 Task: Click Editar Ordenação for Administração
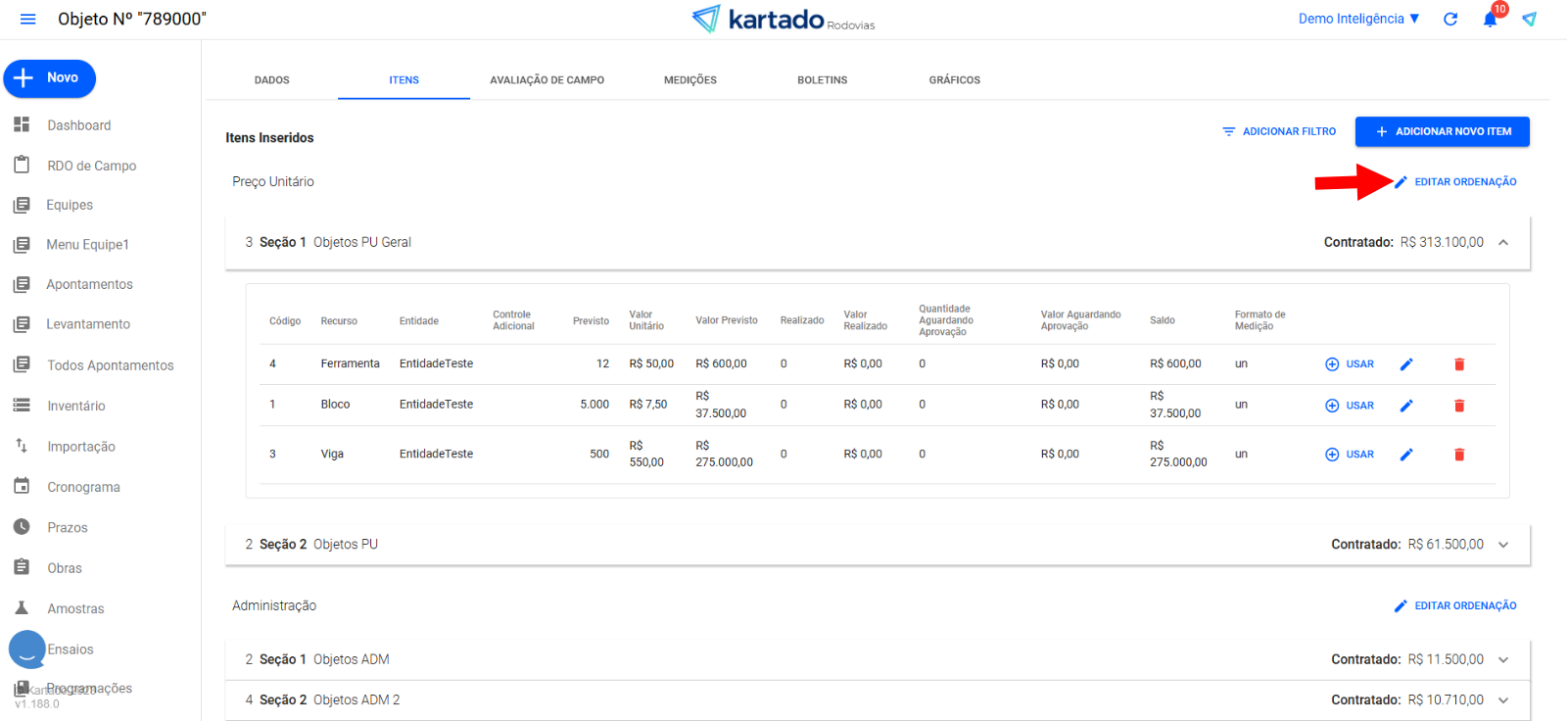point(1455,606)
